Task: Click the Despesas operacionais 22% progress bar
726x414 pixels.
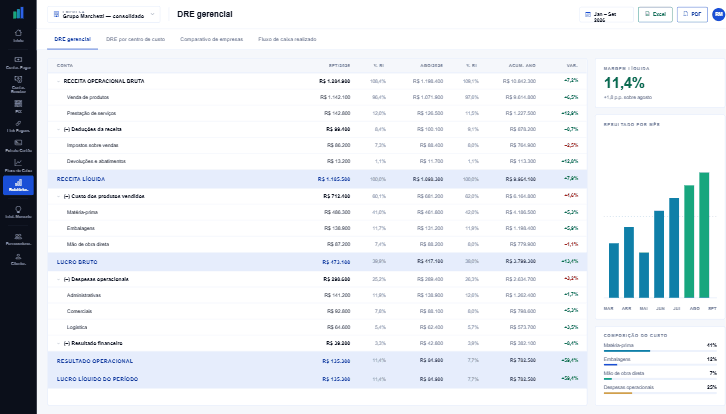Action: (x=660, y=393)
